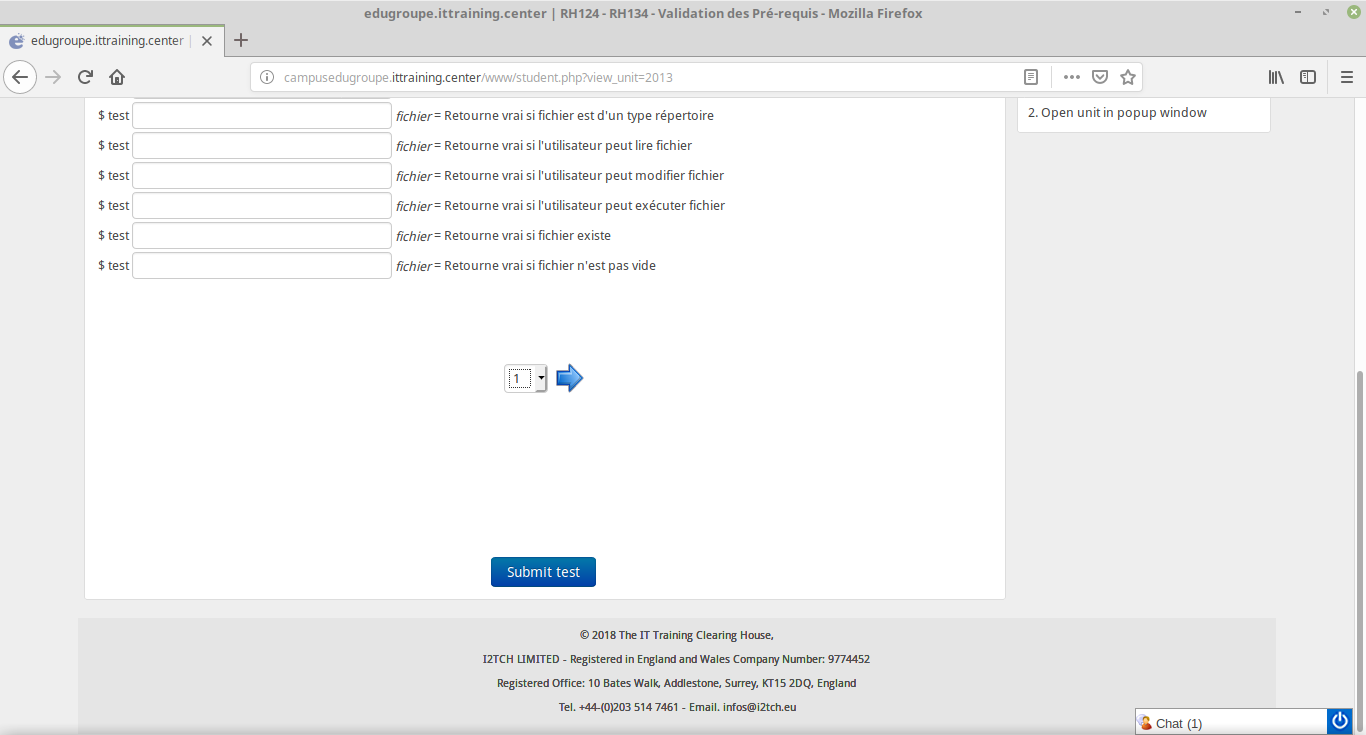
Task: Open the Firefox hamburger menu
Action: coord(1346,77)
